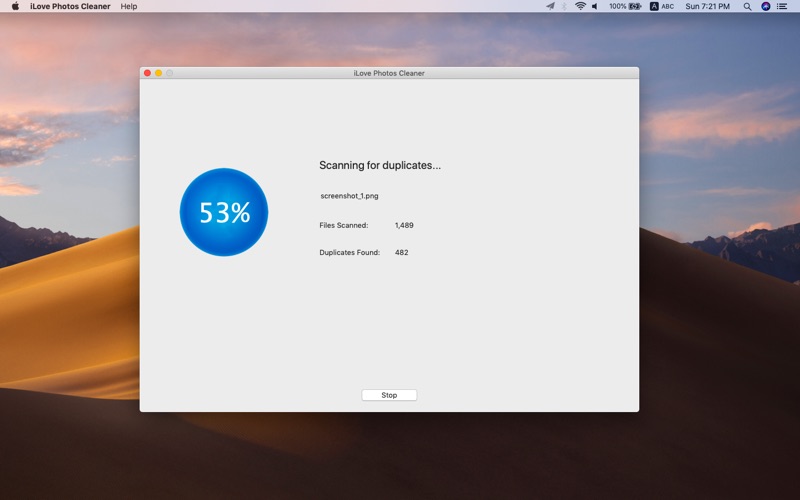Click the "Scanning for duplicates..." heading
Viewport: 800px width, 500px height.
click(380, 165)
